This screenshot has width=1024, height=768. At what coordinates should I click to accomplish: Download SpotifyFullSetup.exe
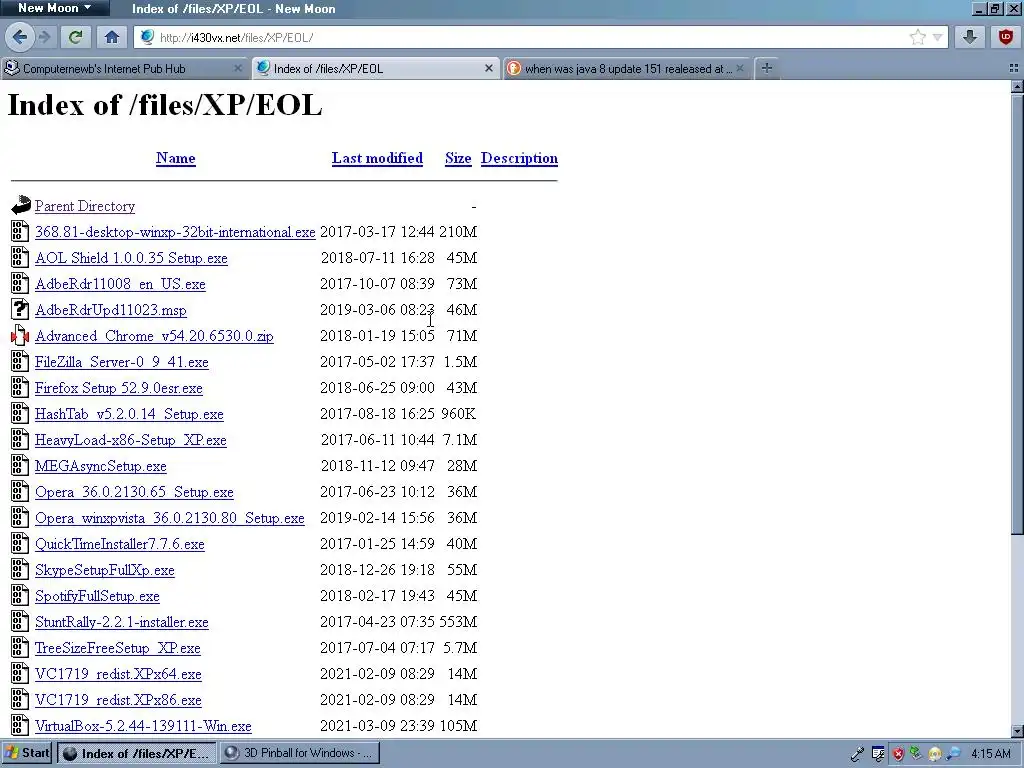coord(97,596)
